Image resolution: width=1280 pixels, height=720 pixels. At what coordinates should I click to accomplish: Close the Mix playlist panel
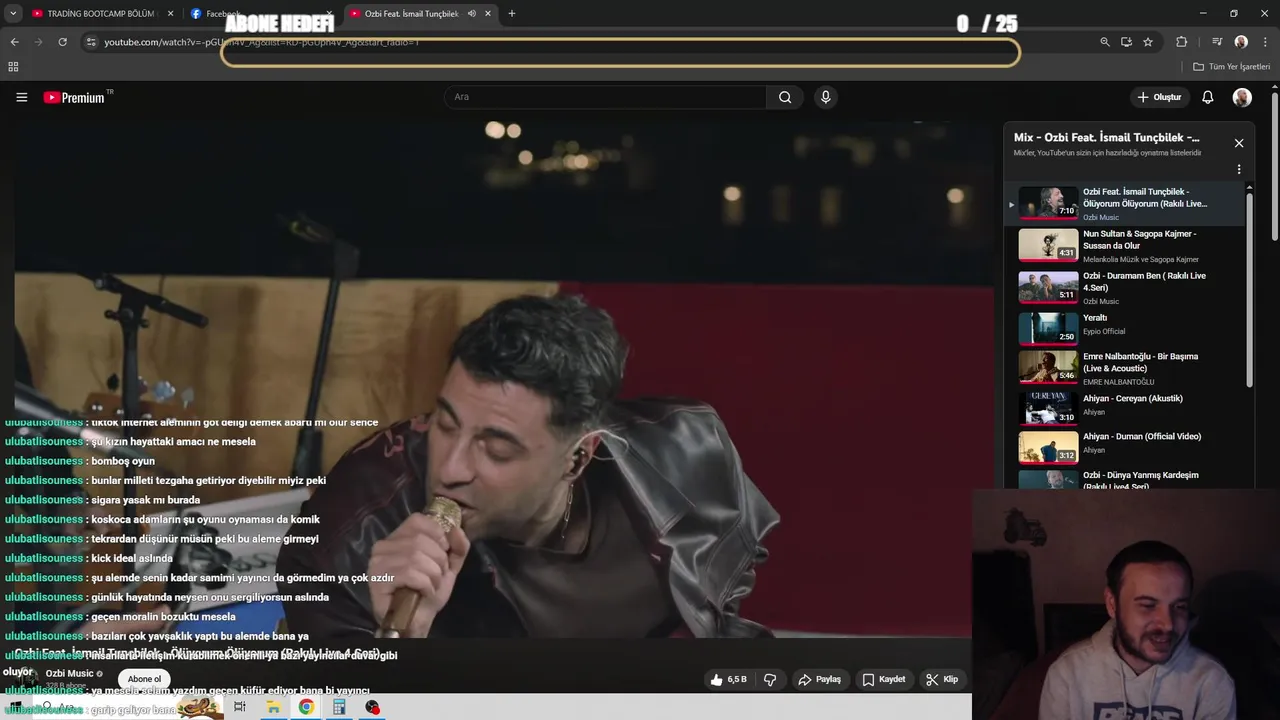(1239, 143)
